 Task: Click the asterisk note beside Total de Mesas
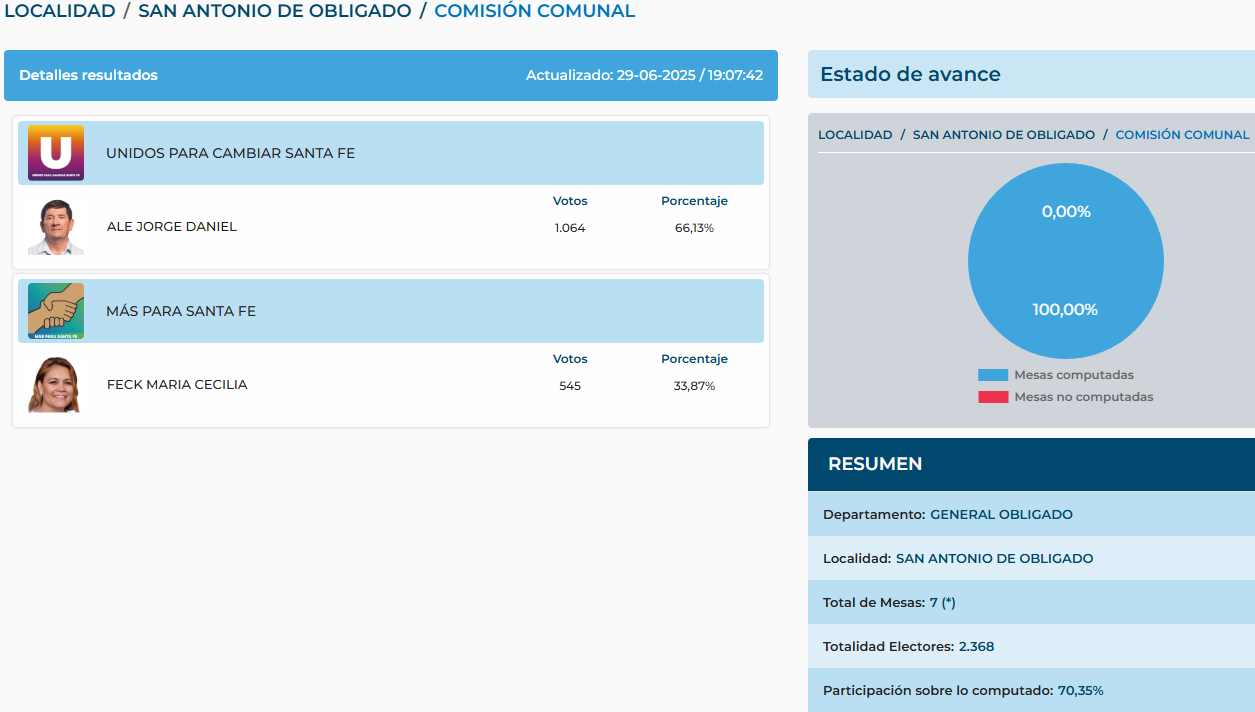pos(949,603)
